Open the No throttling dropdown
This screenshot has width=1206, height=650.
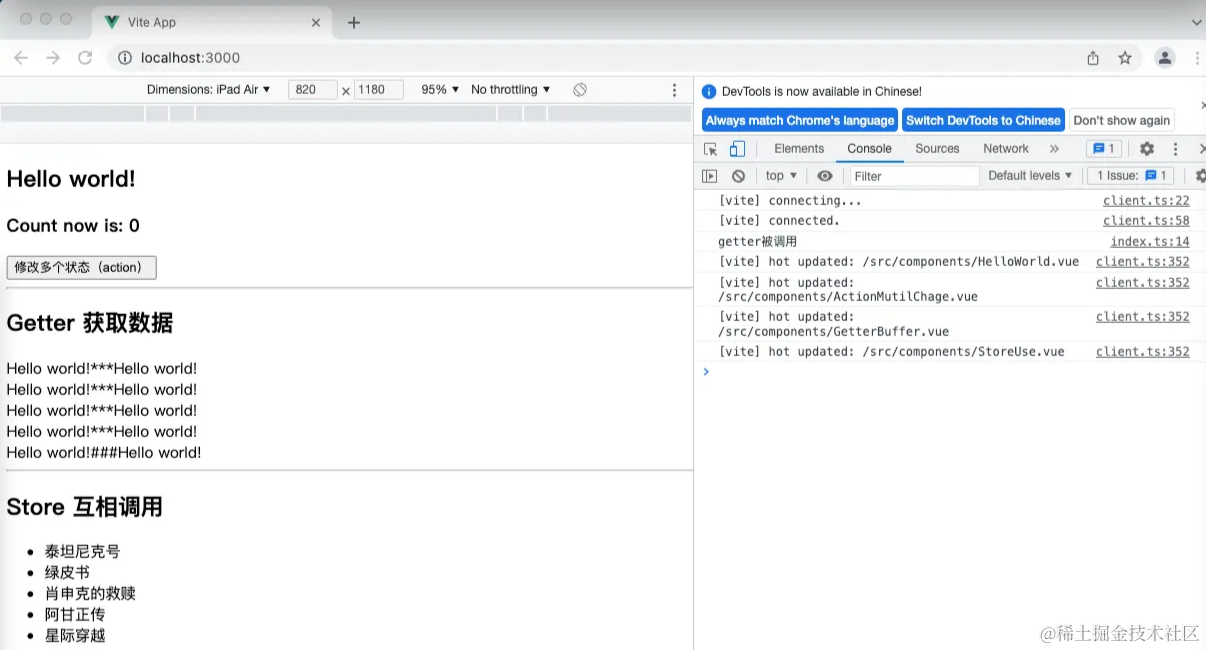coord(510,90)
